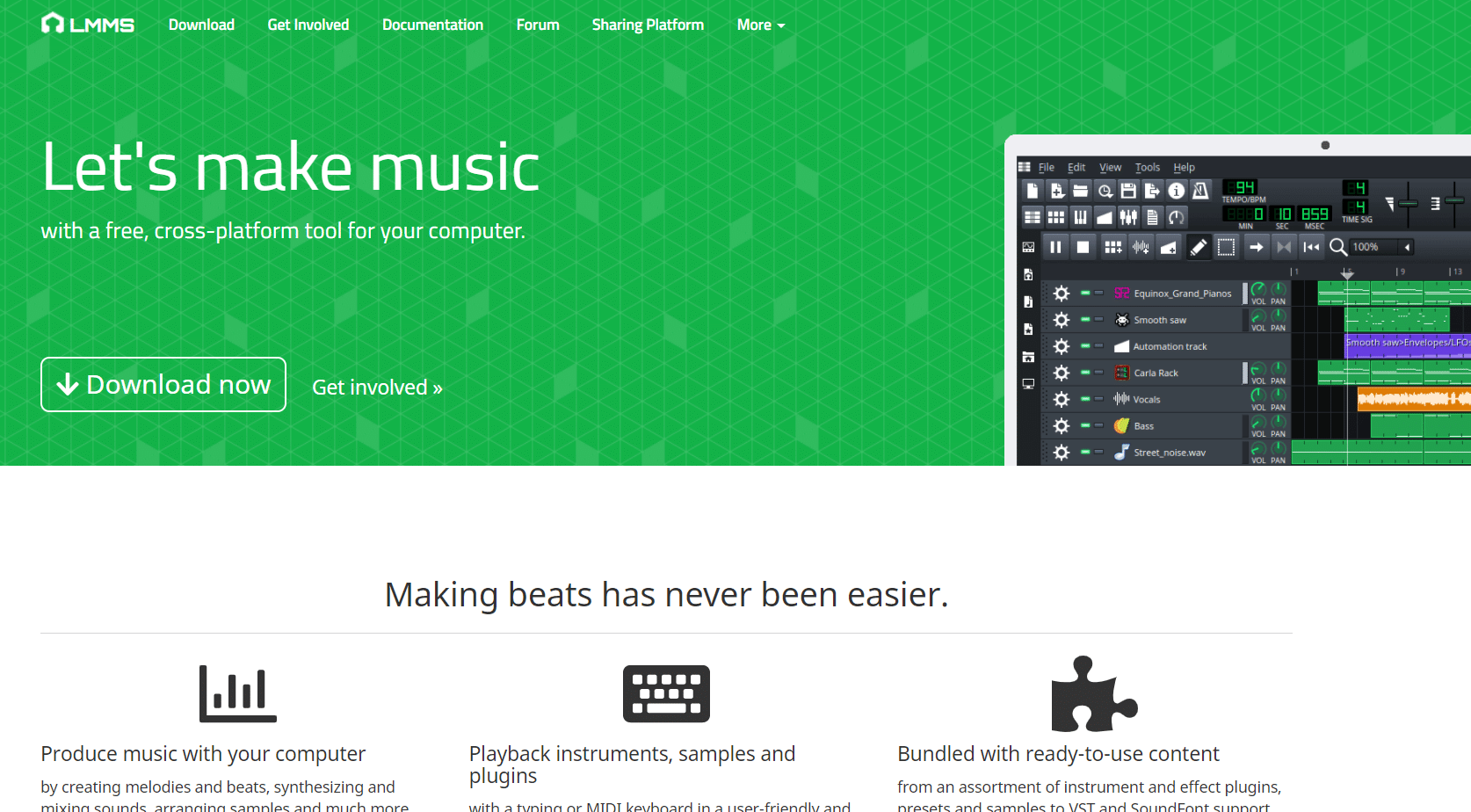The height and width of the screenshot is (812, 1471).
Task: Show the Beat+Bassline Editor icon
Action: tap(1057, 217)
